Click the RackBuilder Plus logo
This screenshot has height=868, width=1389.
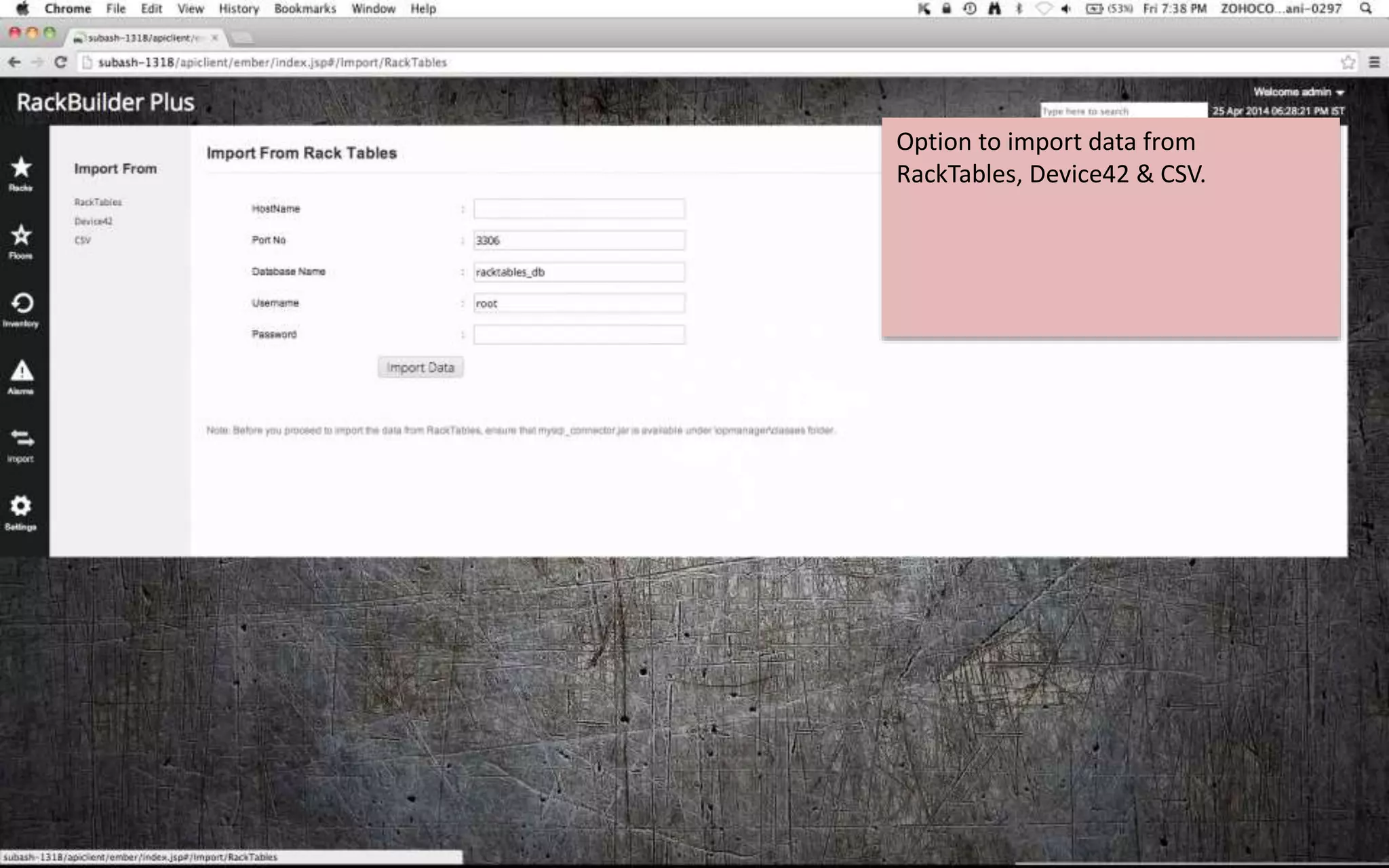tap(105, 102)
